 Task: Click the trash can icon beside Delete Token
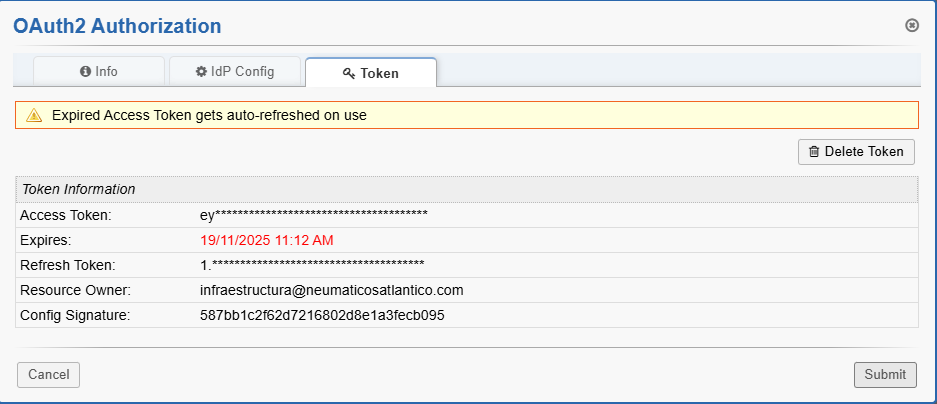pyautogui.click(x=814, y=152)
